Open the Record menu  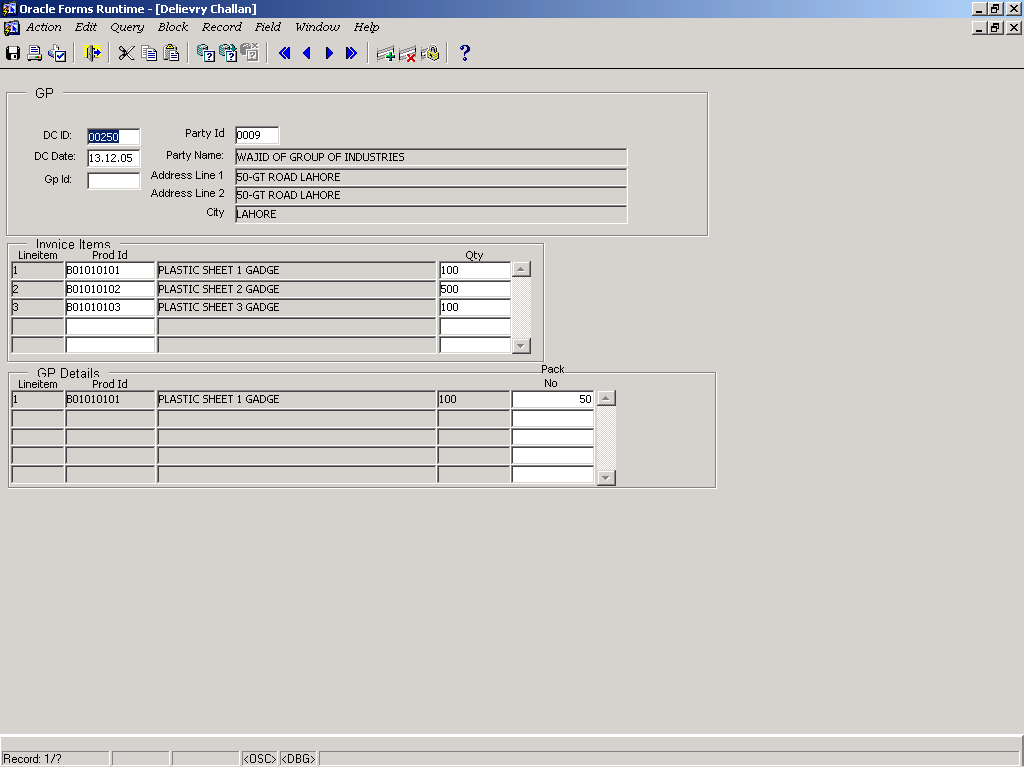pos(221,27)
